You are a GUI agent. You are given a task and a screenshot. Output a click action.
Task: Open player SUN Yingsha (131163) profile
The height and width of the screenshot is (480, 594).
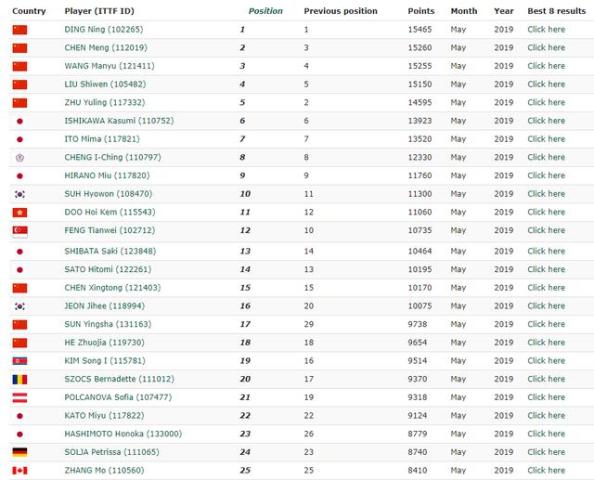(x=108, y=324)
